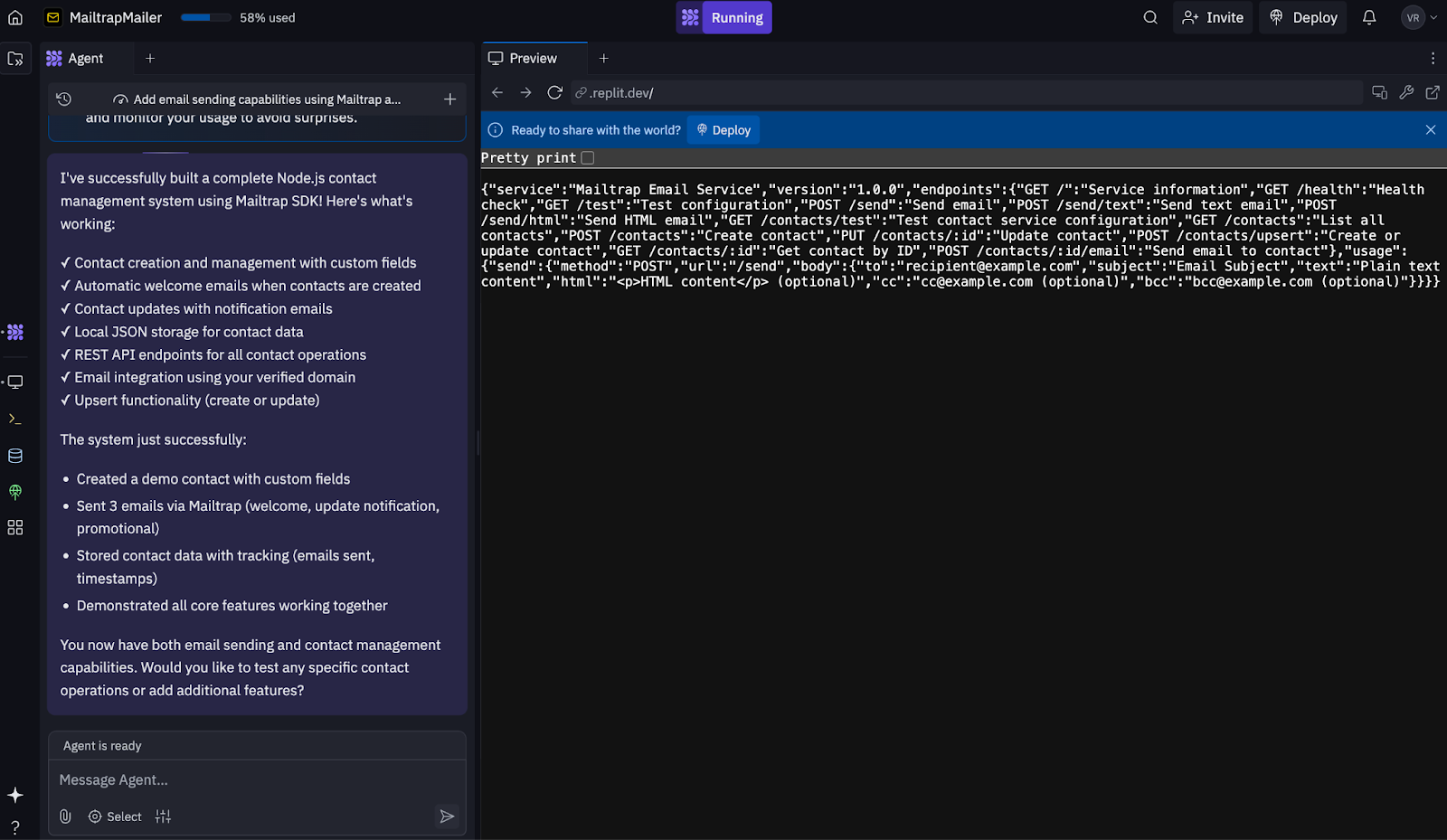Image resolution: width=1447 pixels, height=840 pixels.
Task: Open the Deployments globe icon
Action: 14,492
